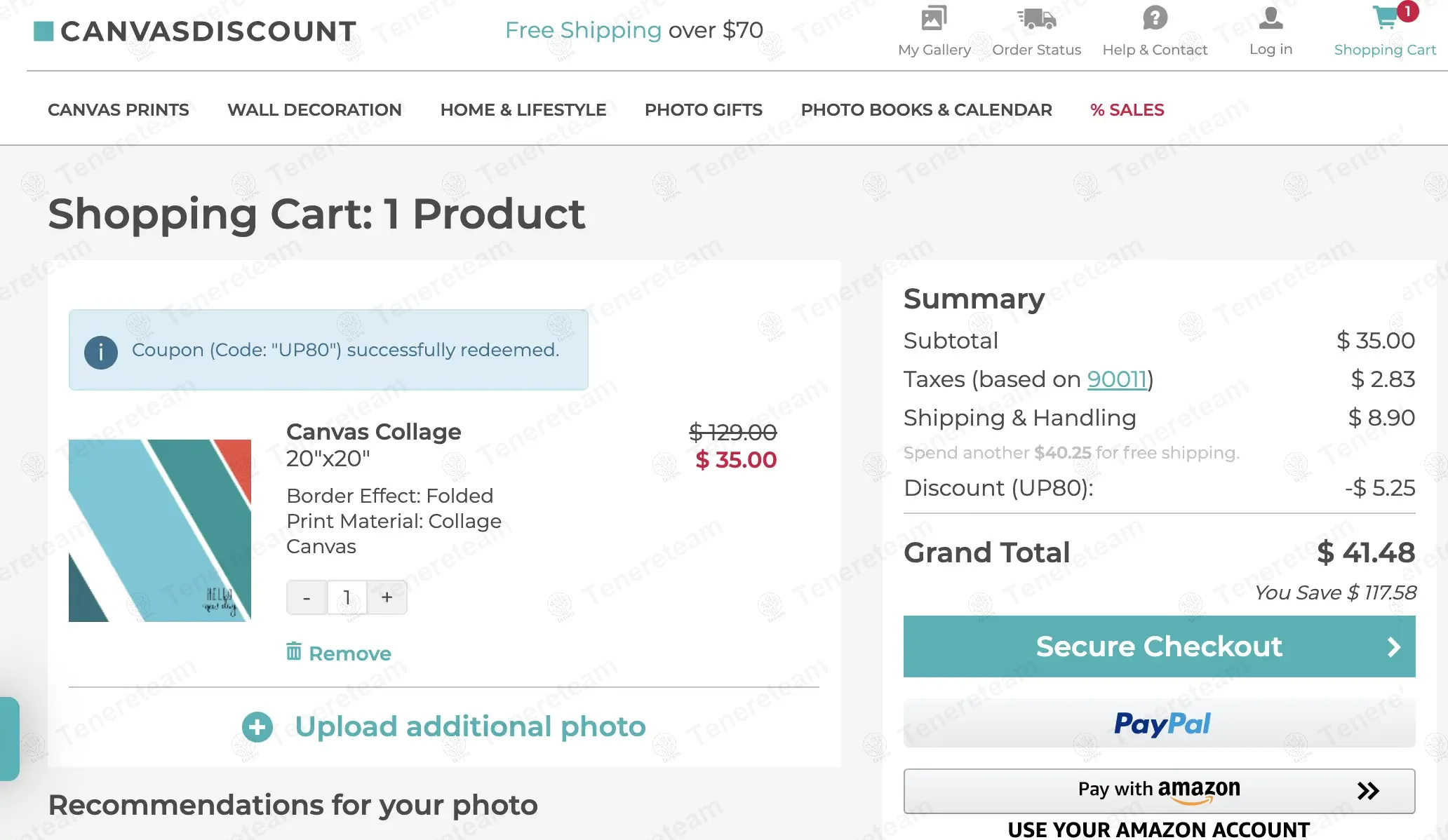Pay using the PayPal button

tap(1159, 724)
